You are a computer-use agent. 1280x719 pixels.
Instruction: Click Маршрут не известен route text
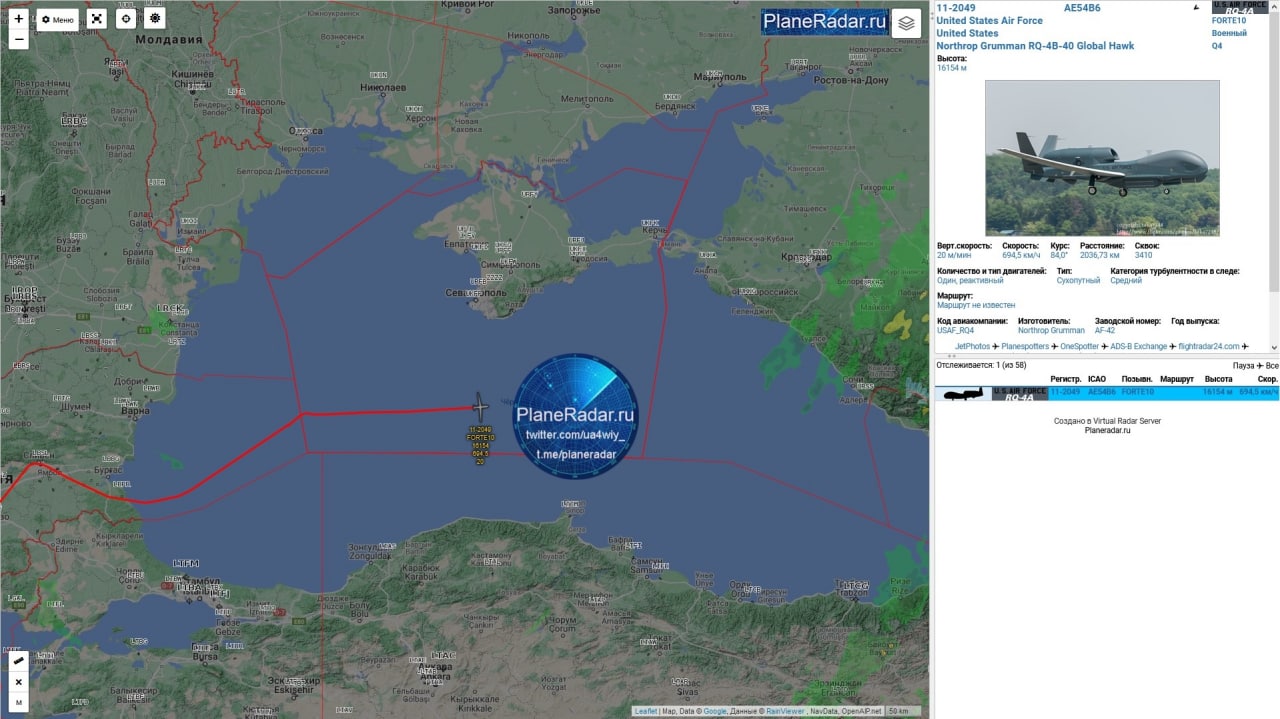click(976, 305)
